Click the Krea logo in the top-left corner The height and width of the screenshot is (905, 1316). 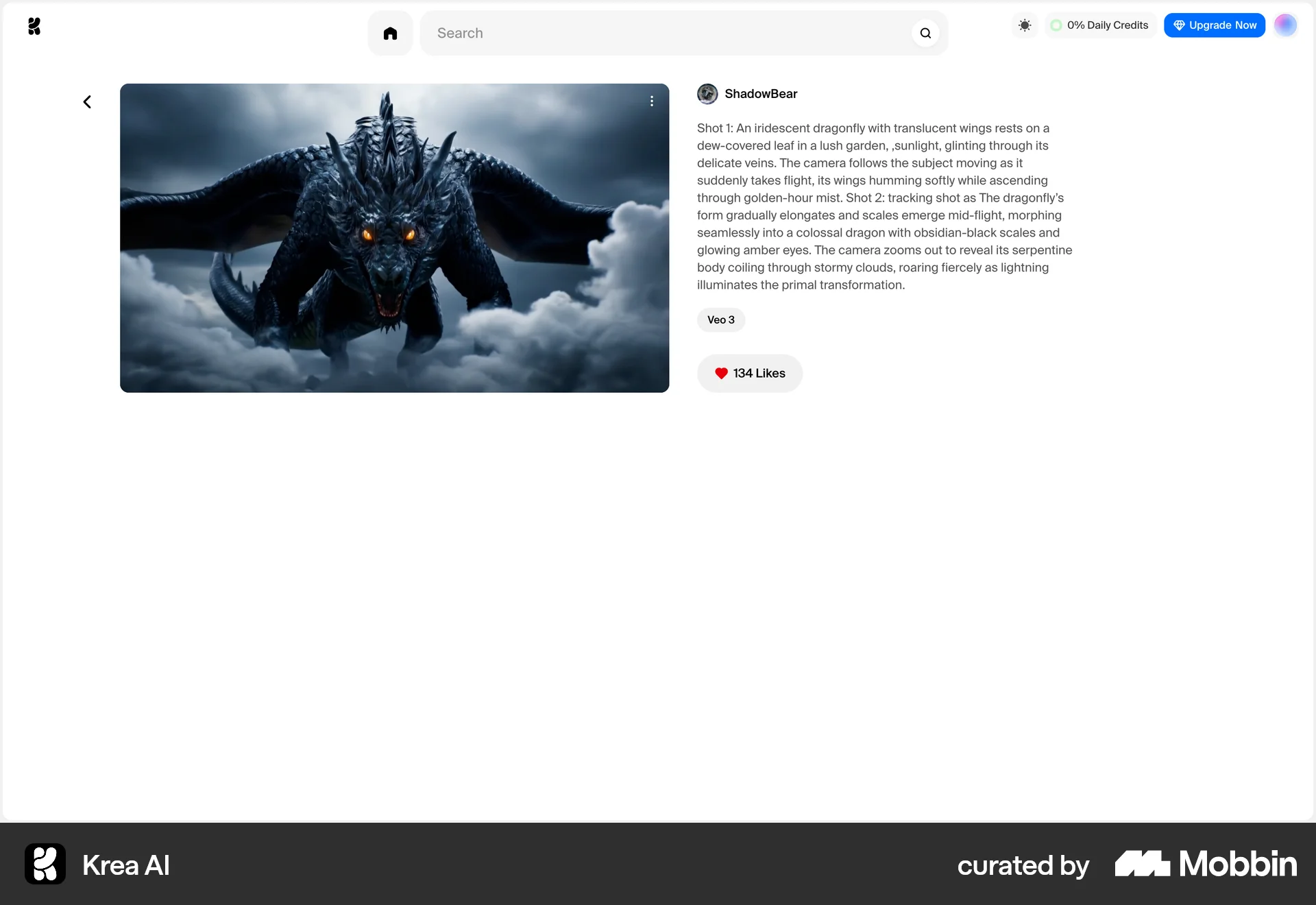(34, 26)
